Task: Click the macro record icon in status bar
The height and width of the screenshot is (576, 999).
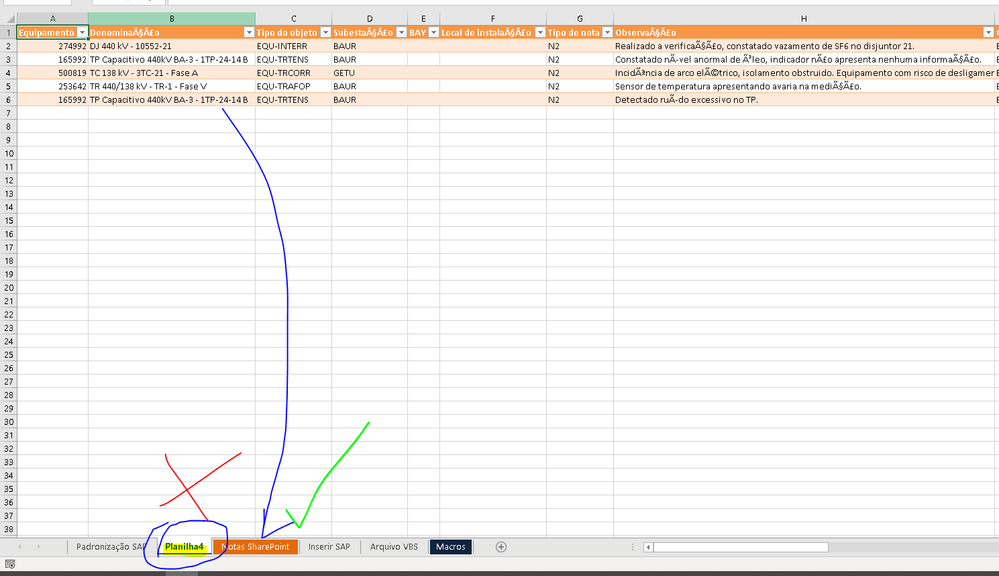Action: click(x=10, y=564)
